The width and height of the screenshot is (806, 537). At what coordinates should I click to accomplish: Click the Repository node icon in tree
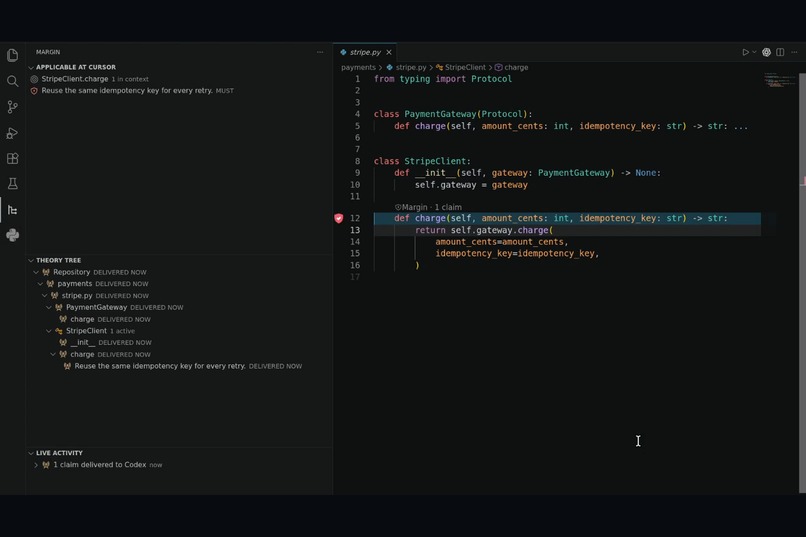click(x=46, y=272)
